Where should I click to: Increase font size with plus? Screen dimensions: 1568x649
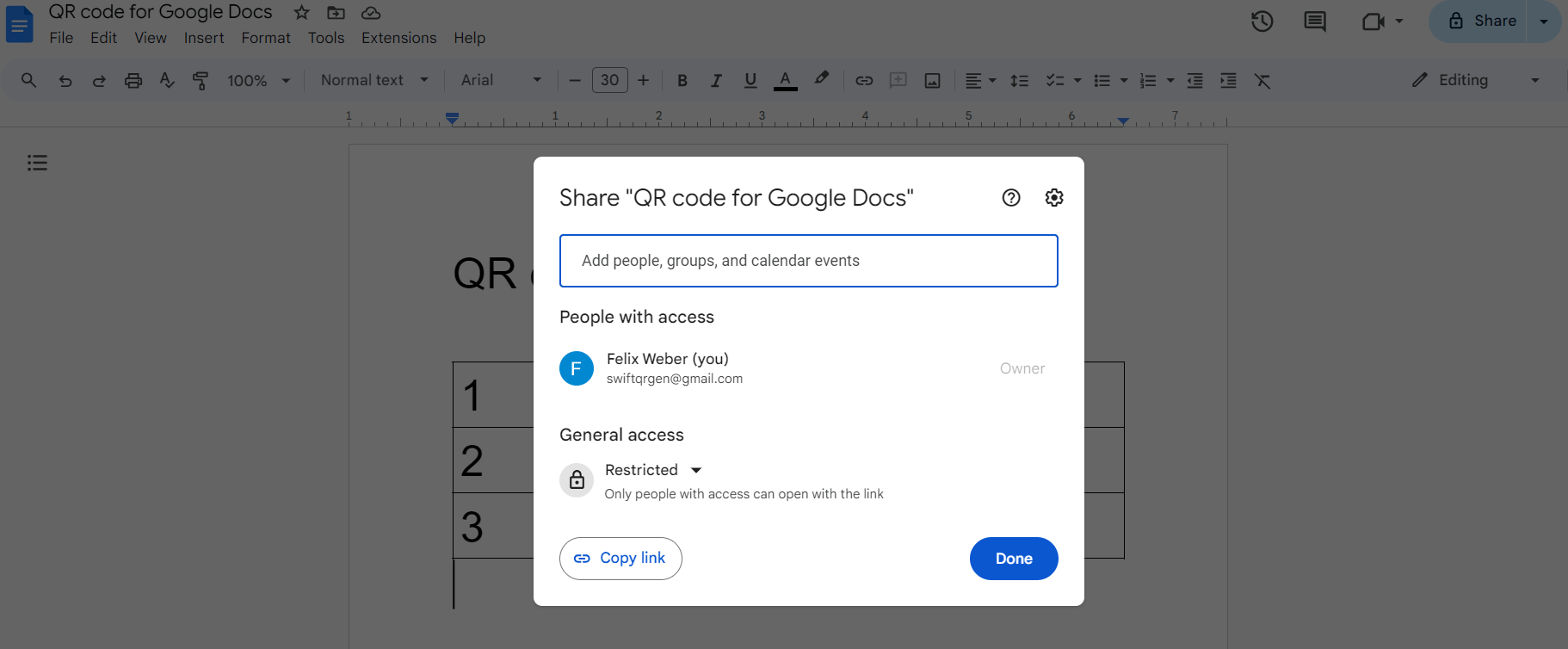coord(643,80)
